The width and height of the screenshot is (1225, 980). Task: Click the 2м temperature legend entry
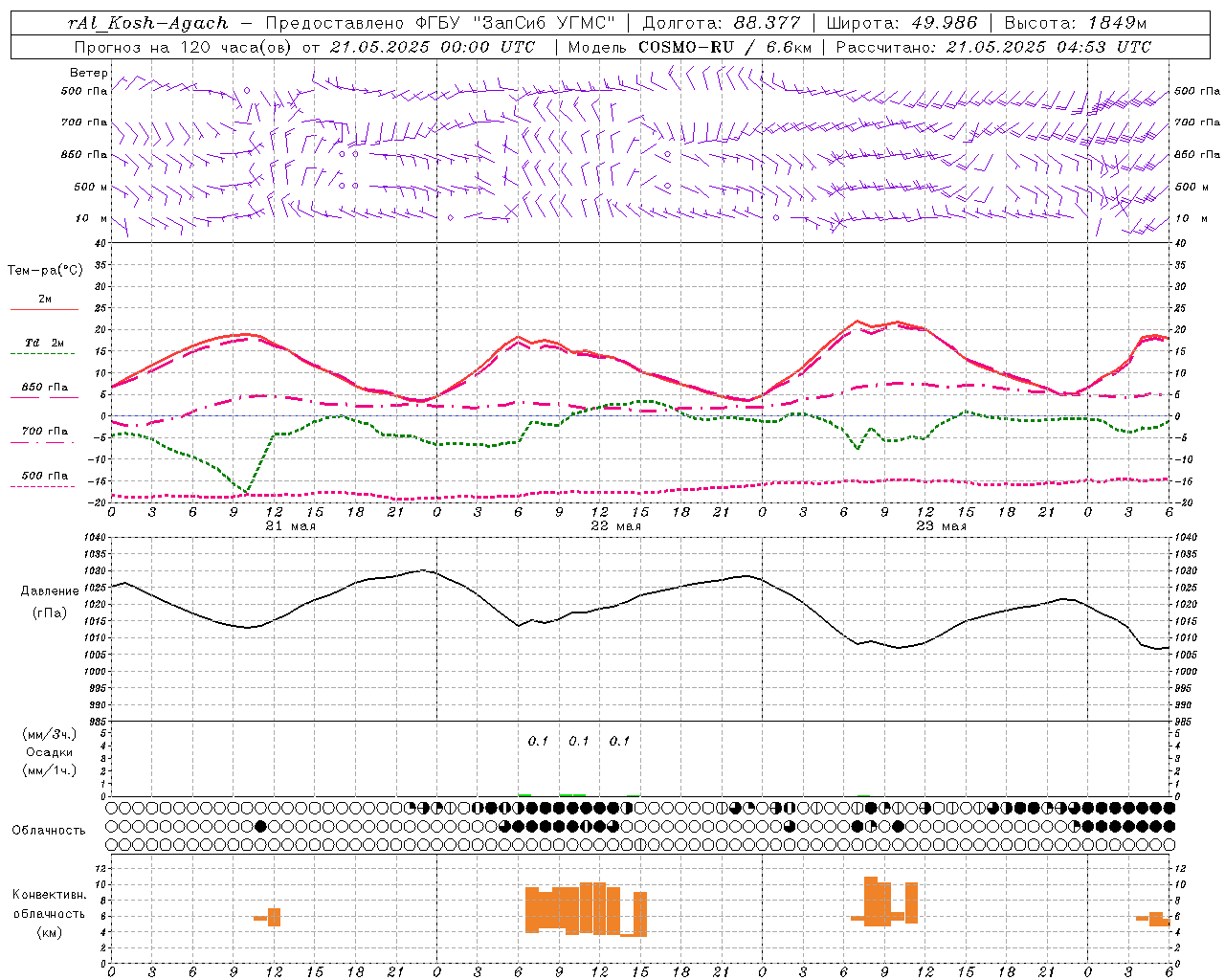tap(45, 300)
